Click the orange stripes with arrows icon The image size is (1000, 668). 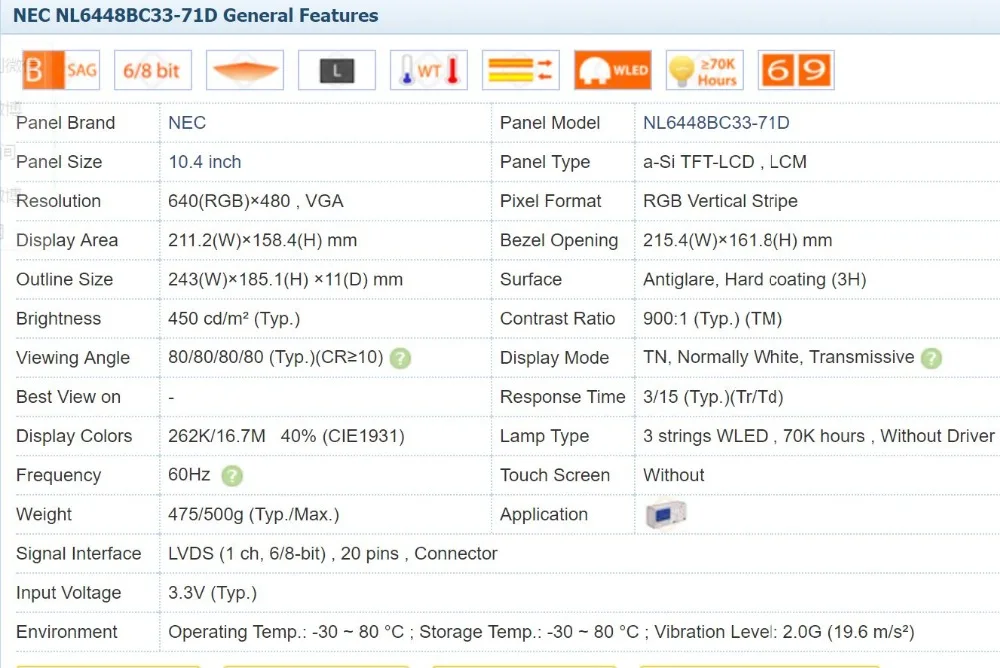pos(520,70)
